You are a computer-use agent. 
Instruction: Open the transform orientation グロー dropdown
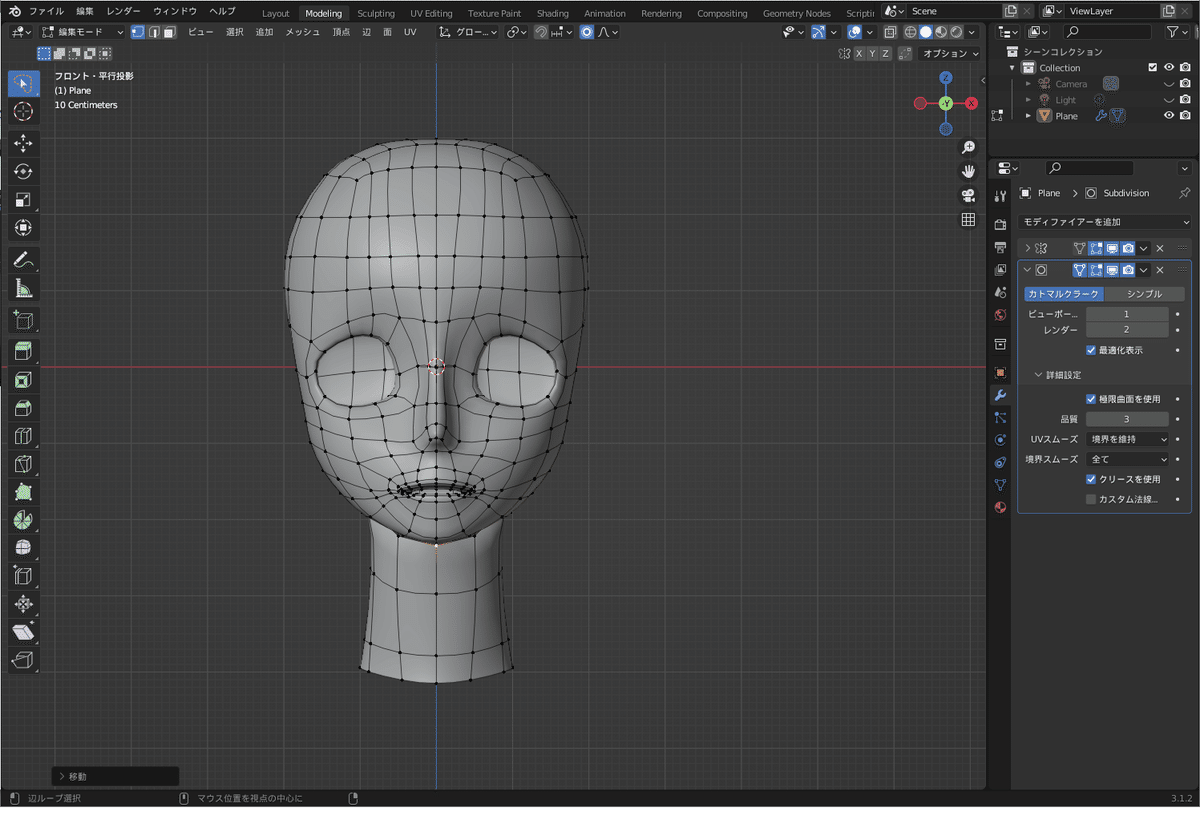point(469,32)
